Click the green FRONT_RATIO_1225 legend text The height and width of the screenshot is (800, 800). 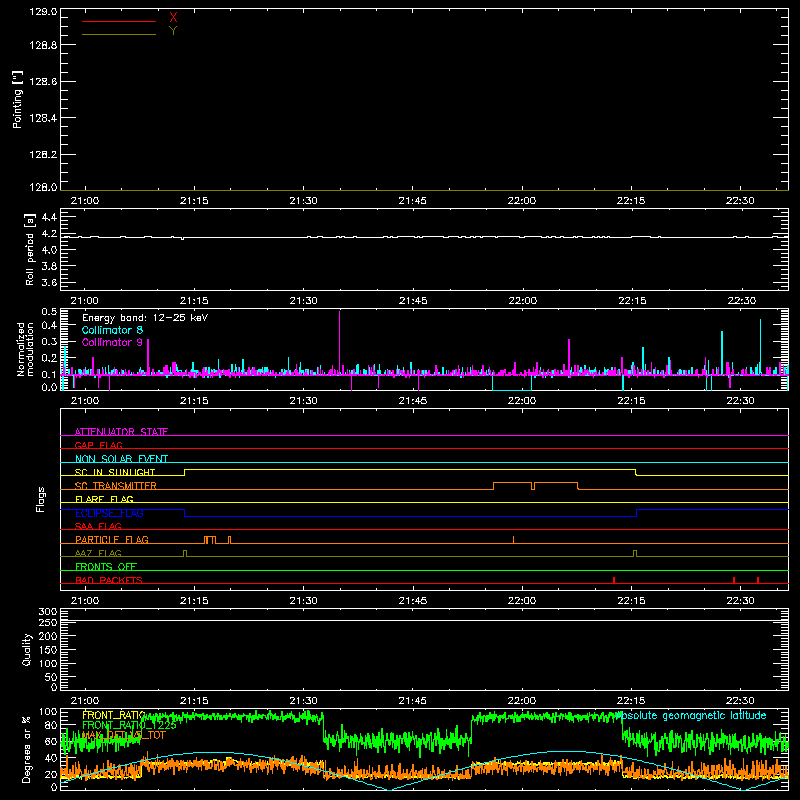tap(130, 725)
